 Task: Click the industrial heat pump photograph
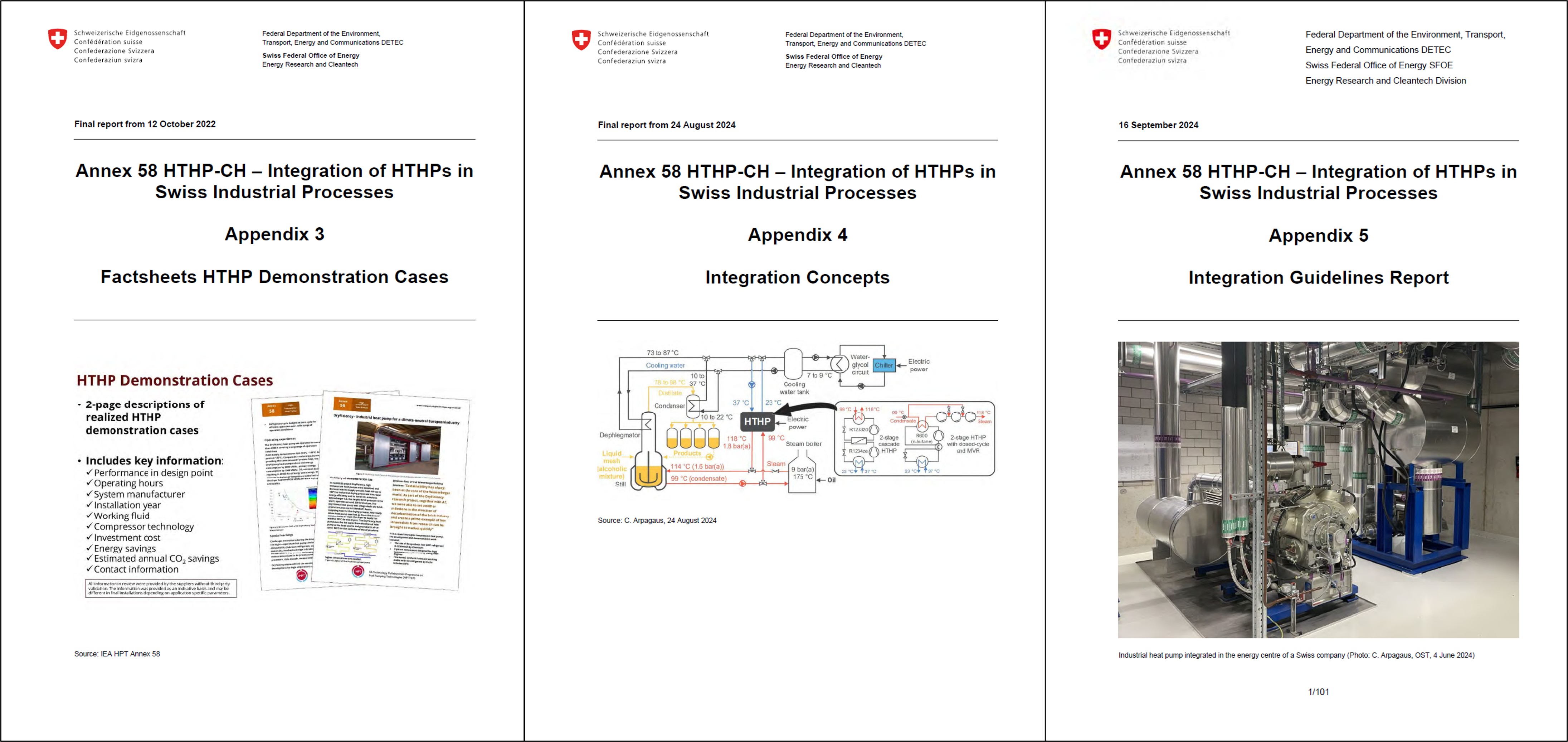click(x=1318, y=489)
